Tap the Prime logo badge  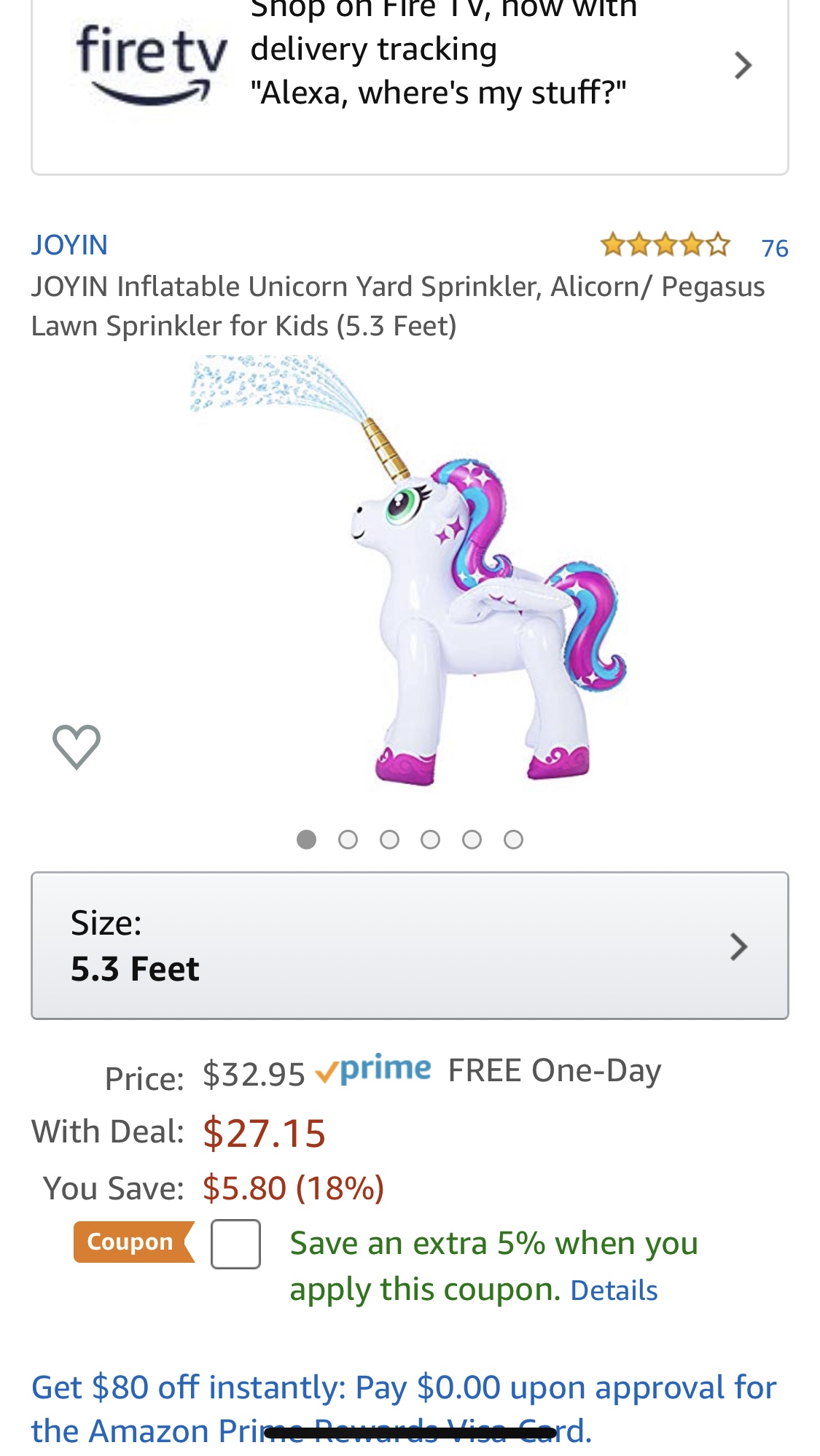pos(373,1070)
